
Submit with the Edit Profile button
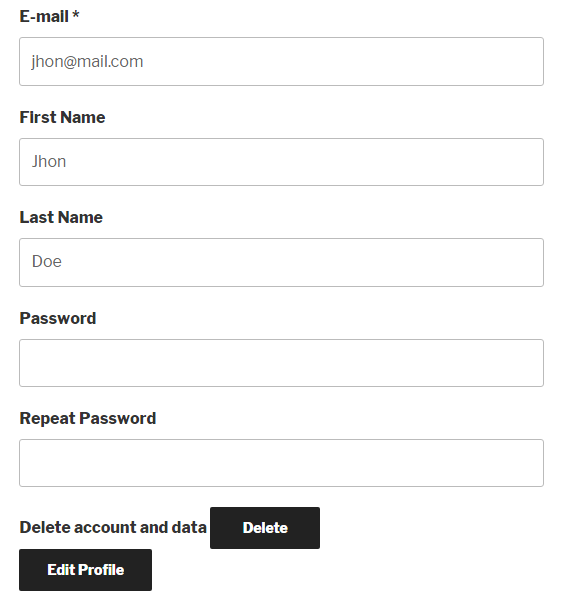[85, 570]
